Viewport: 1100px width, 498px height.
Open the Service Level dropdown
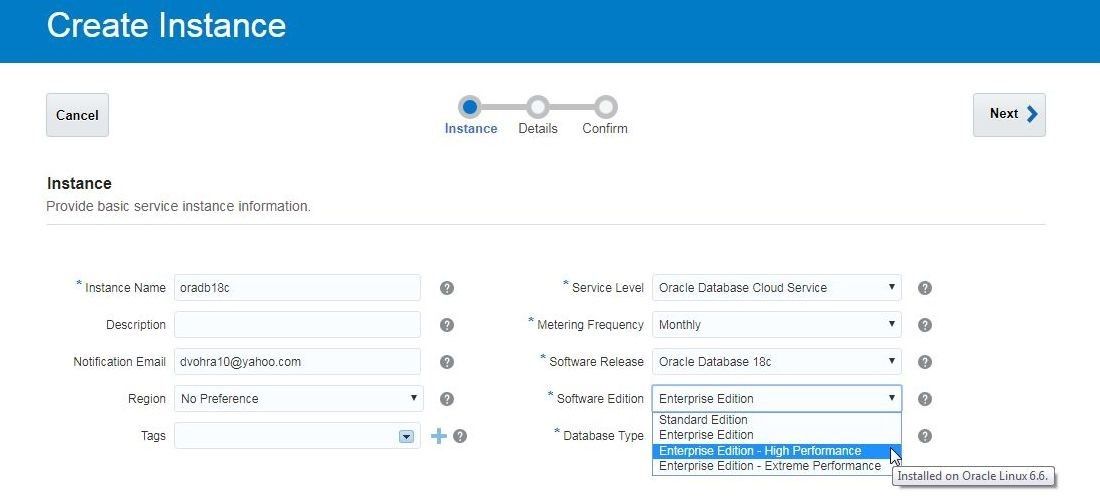777,288
